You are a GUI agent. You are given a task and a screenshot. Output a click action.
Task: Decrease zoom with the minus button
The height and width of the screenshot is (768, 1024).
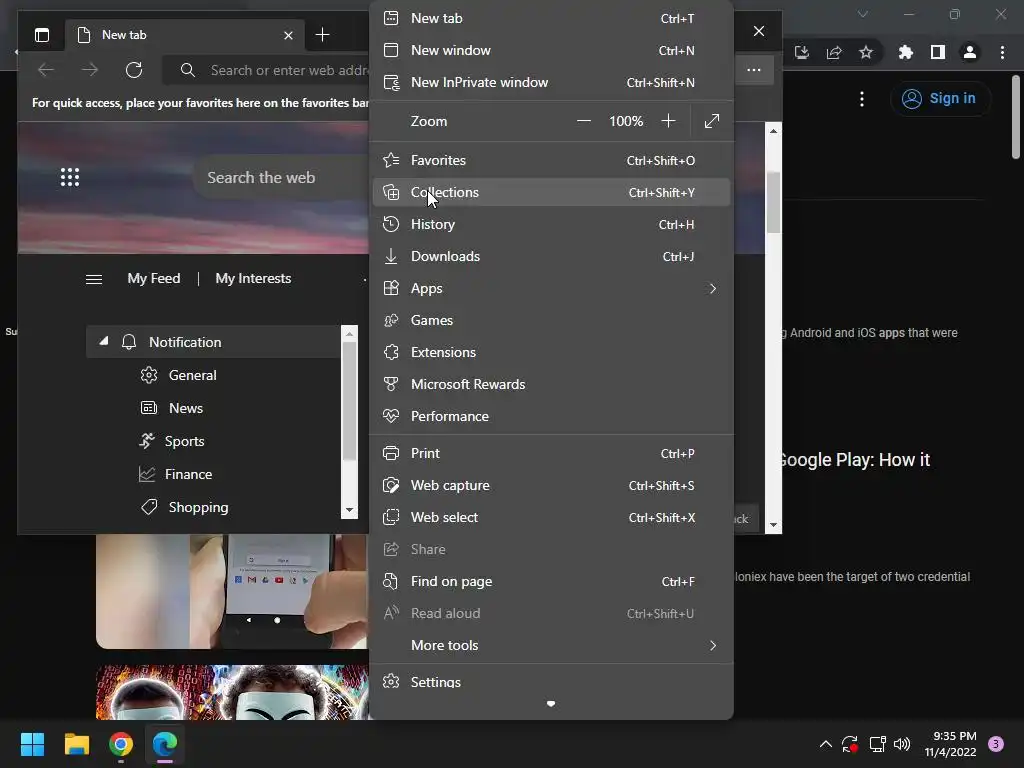(584, 121)
